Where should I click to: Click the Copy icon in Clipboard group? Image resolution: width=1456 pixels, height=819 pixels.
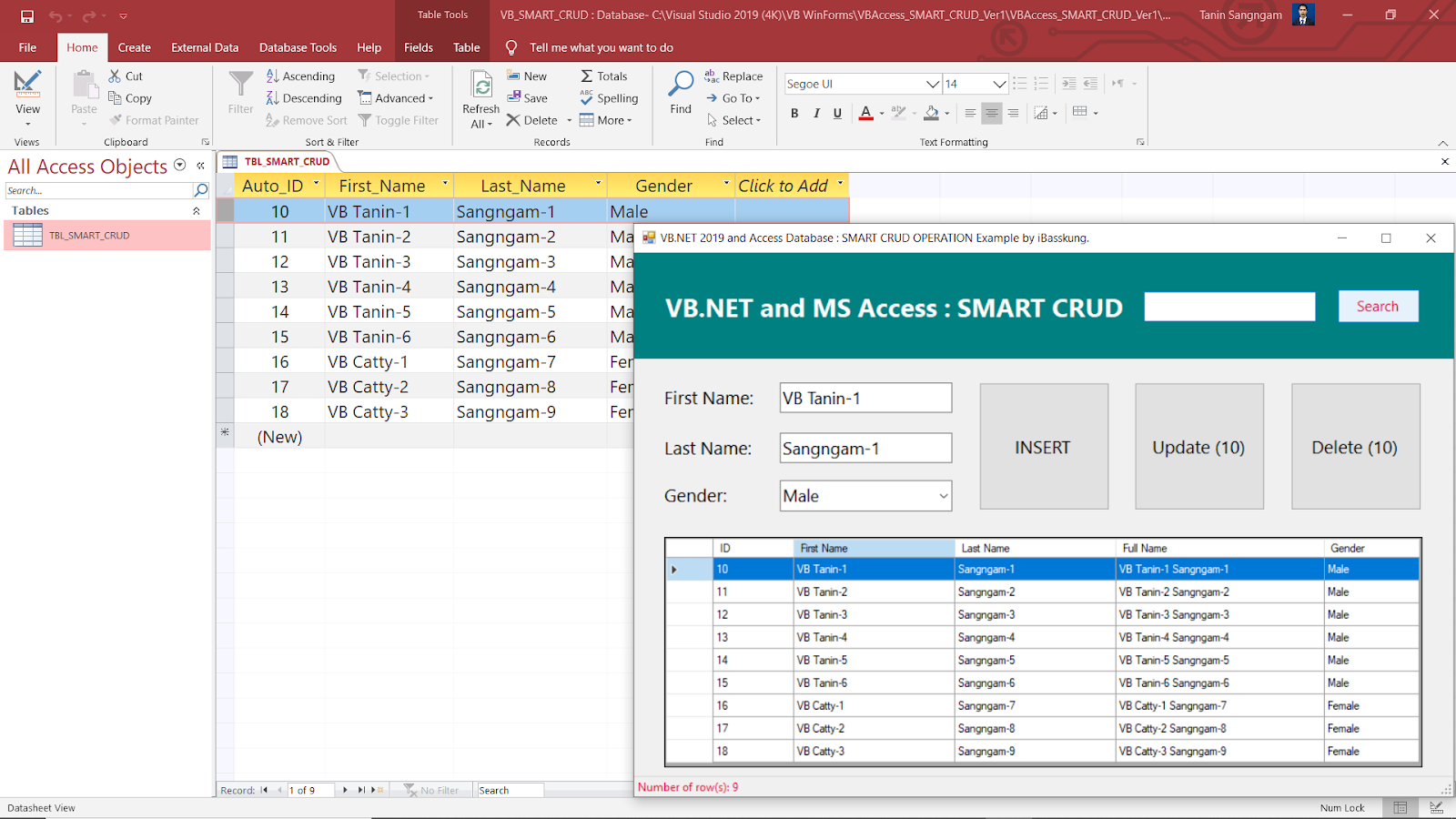pyautogui.click(x=116, y=98)
